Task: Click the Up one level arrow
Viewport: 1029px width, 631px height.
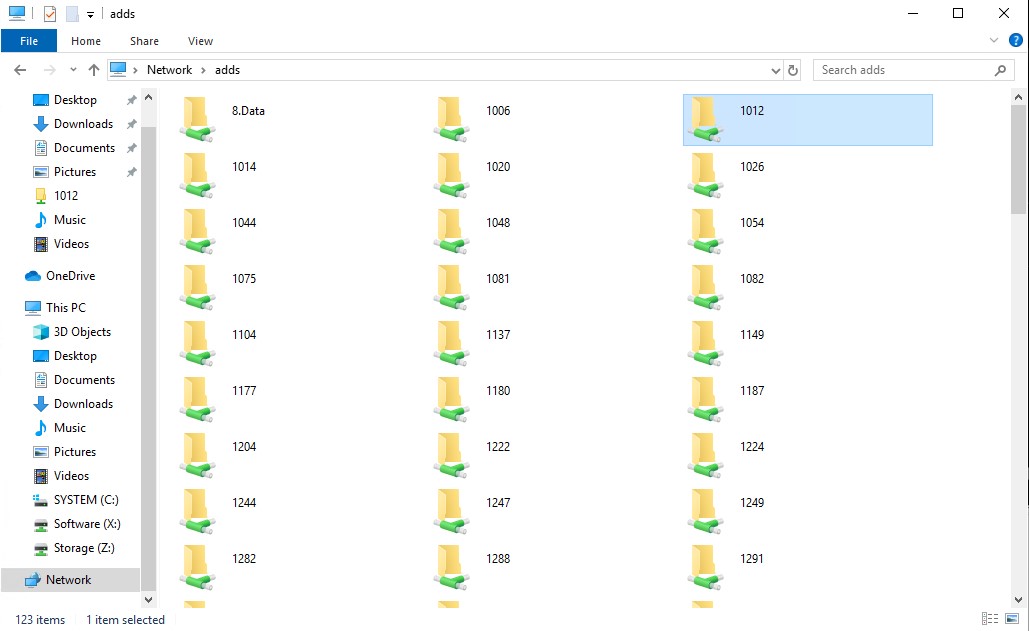Action: coord(94,70)
